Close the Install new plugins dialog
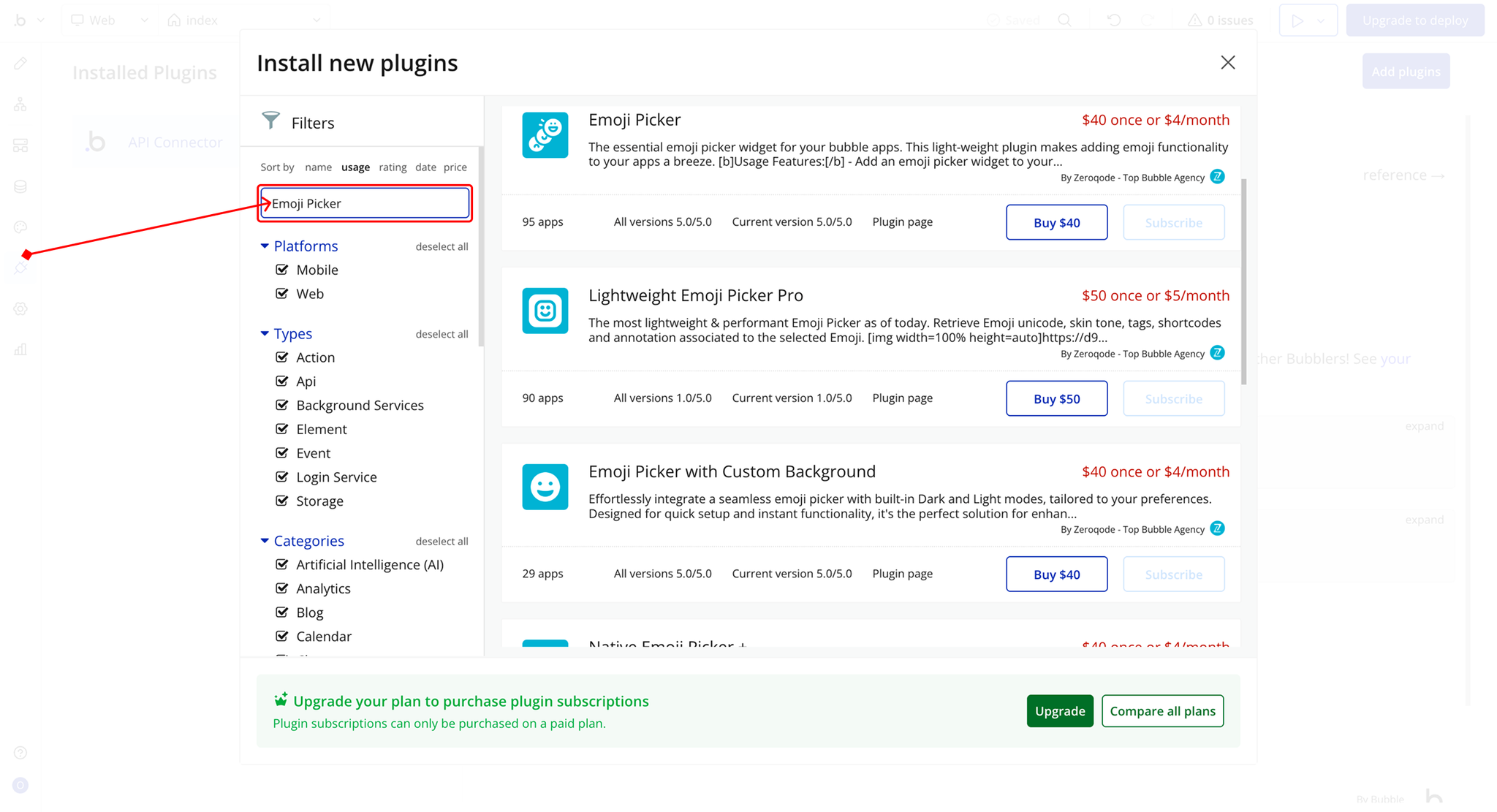Image resolution: width=1497 pixels, height=812 pixels. click(x=1227, y=63)
